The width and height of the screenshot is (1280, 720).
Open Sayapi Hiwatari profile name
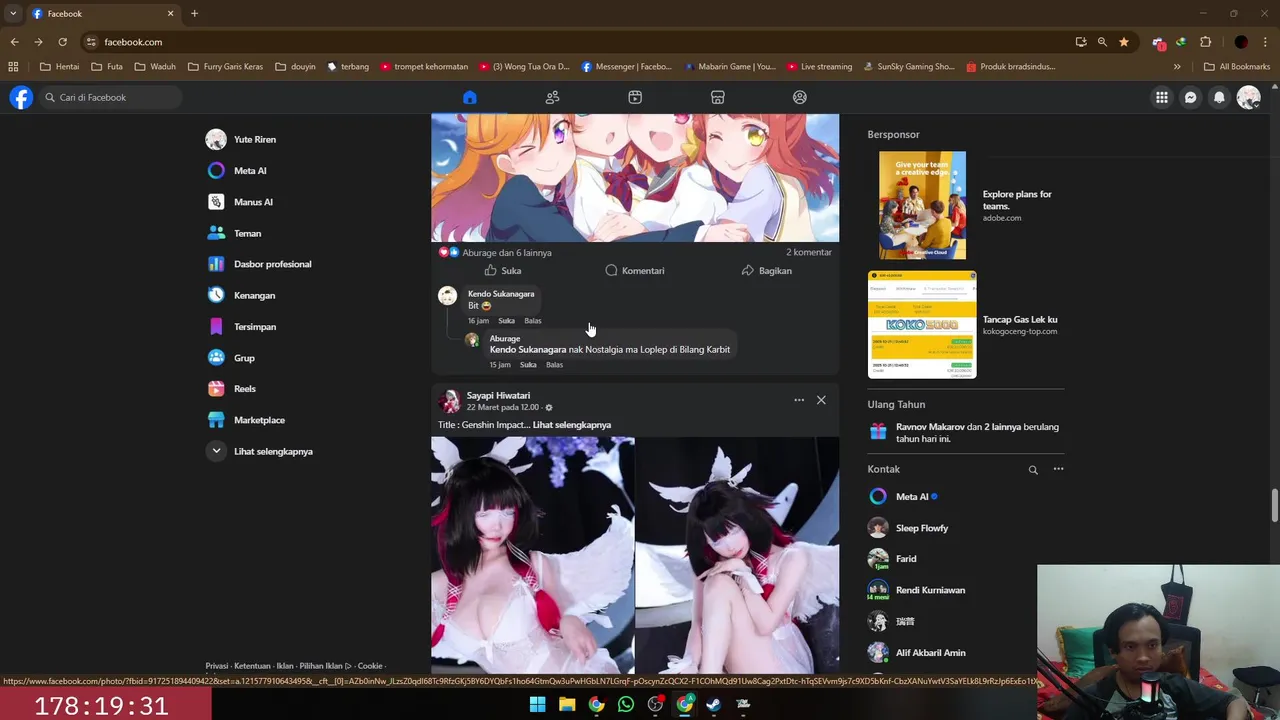[x=498, y=396]
